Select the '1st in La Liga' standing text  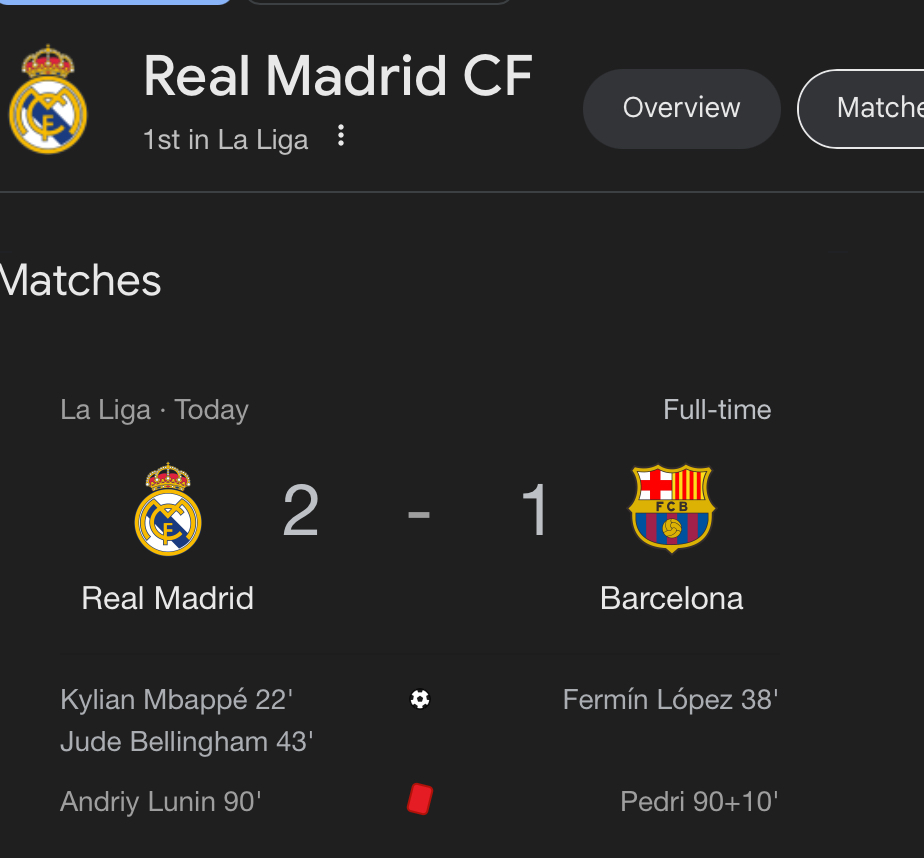point(225,139)
